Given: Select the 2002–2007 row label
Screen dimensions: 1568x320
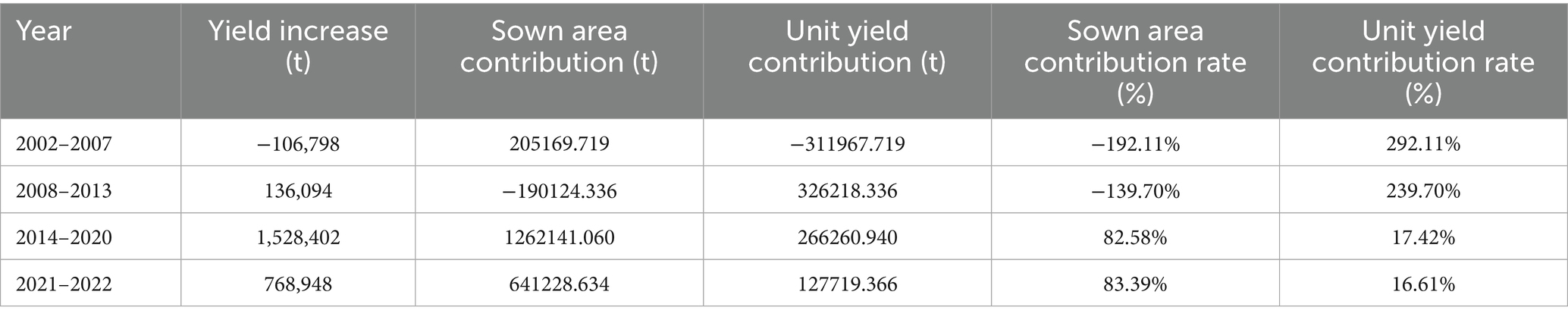Looking at the screenshot, I should click(x=64, y=143).
